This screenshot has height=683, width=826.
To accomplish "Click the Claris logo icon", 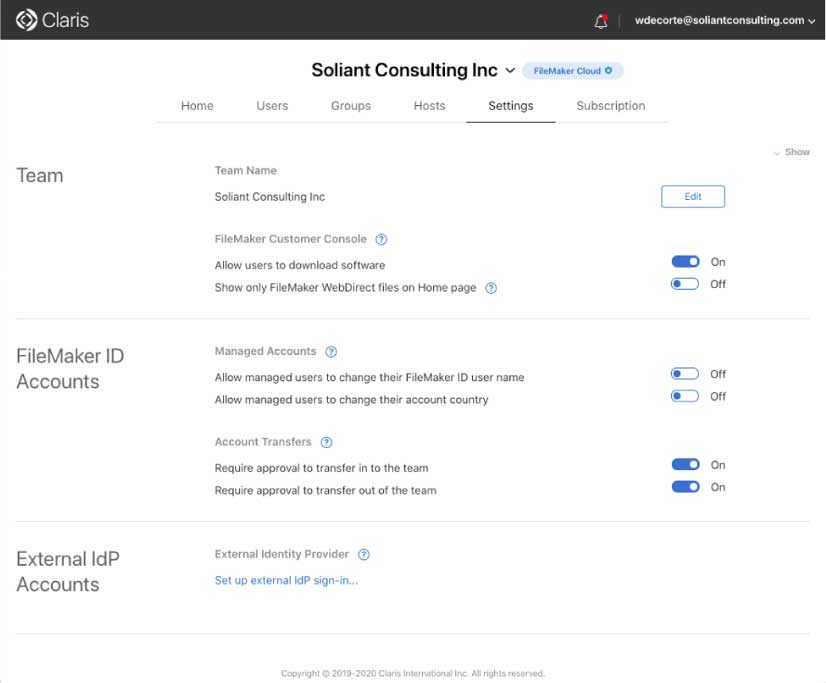I will click(x=26, y=20).
